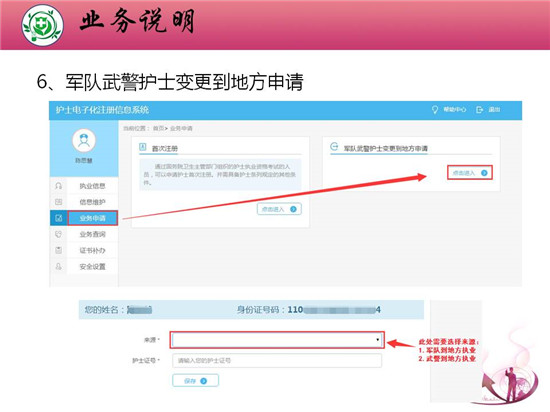Click the 来源 dropdown arrow
Image resolution: width=550 pixels, height=412 pixels.
[377, 340]
